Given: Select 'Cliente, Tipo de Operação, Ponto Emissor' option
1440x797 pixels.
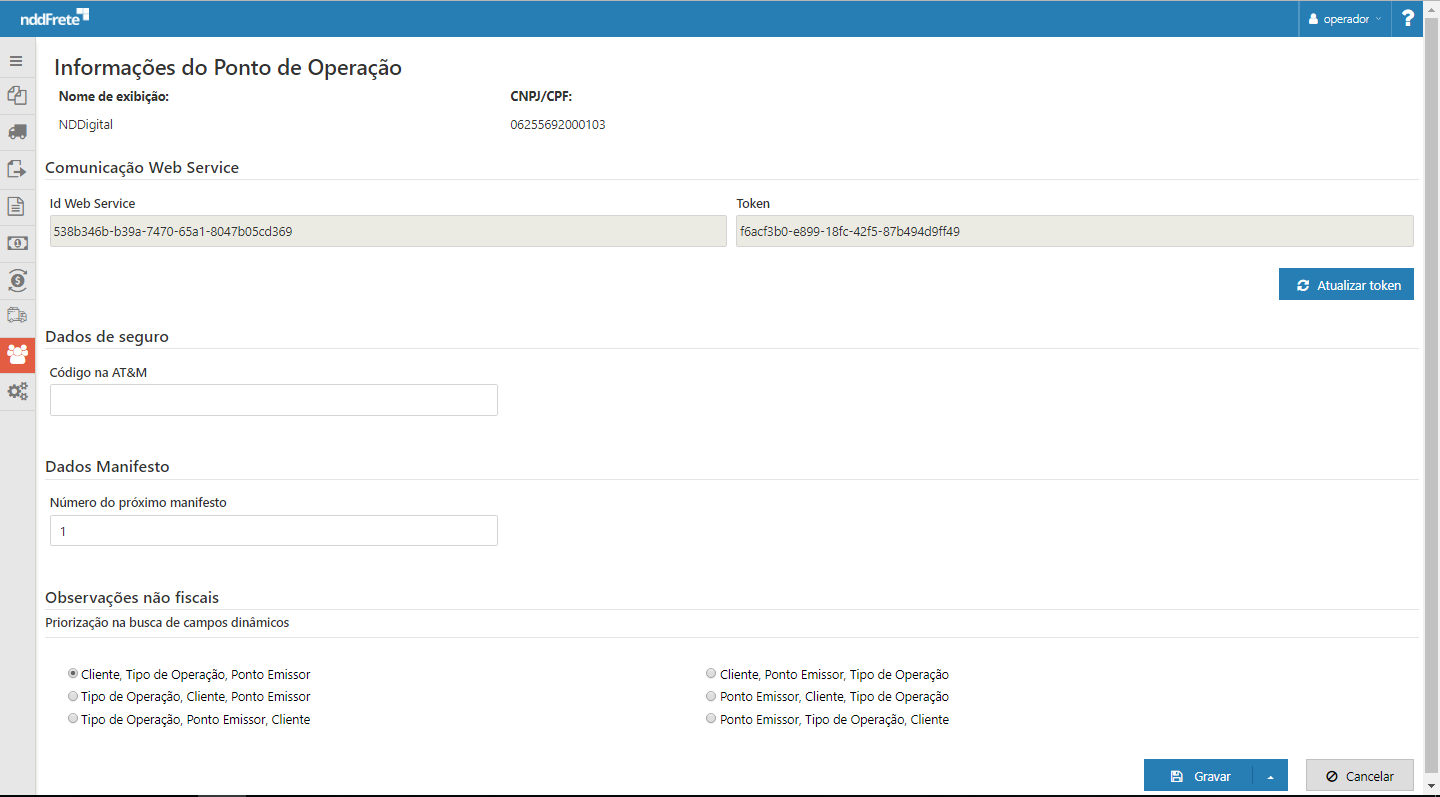Looking at the screenshot, I should (73, 674).
